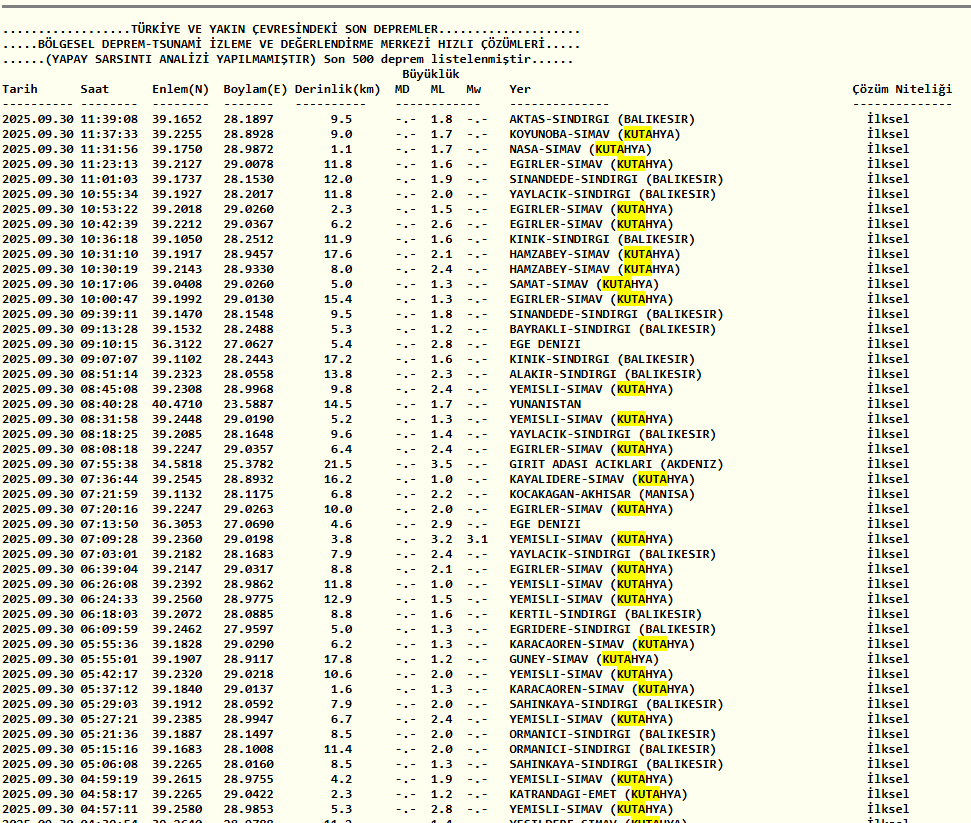
Task: Click longitude value 23.5887
Action: (x=248, y=404)
